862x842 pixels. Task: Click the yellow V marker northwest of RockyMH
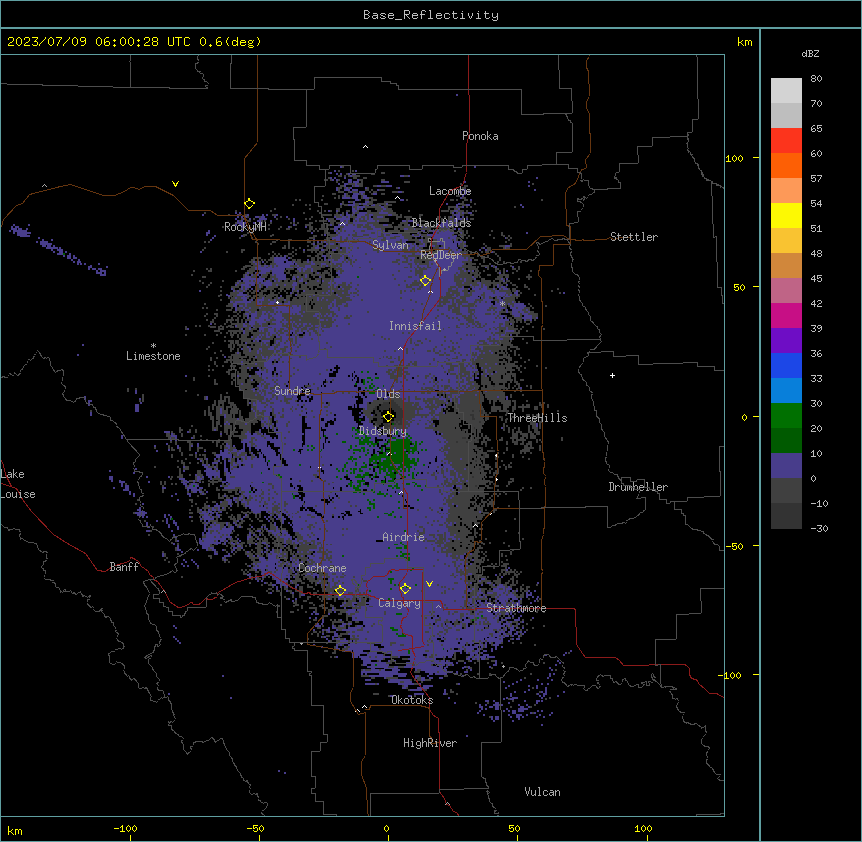175,184
